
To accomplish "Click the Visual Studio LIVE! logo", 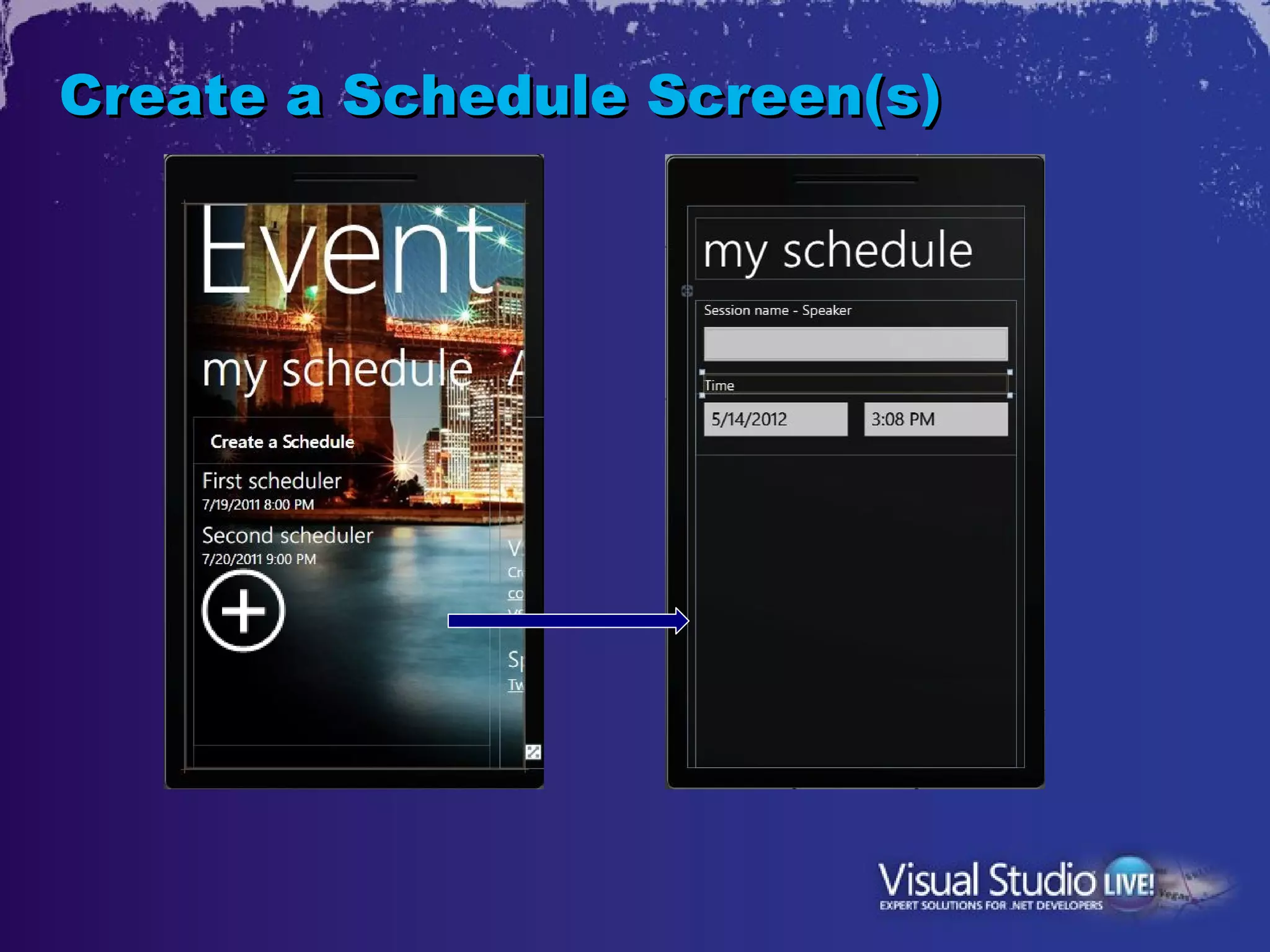I will 1017,886.
